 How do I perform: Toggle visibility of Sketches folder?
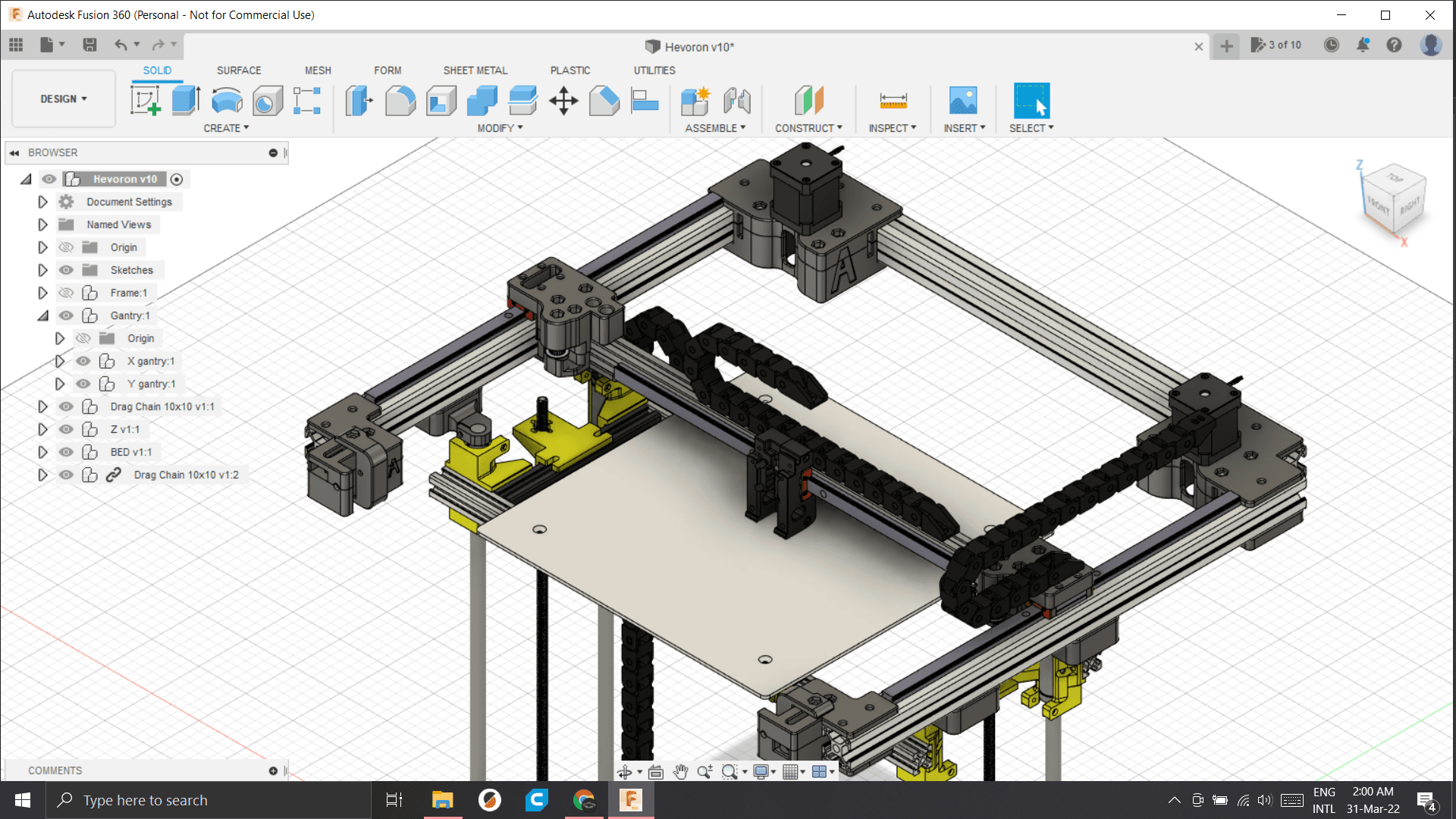click(x=66, y=270)
